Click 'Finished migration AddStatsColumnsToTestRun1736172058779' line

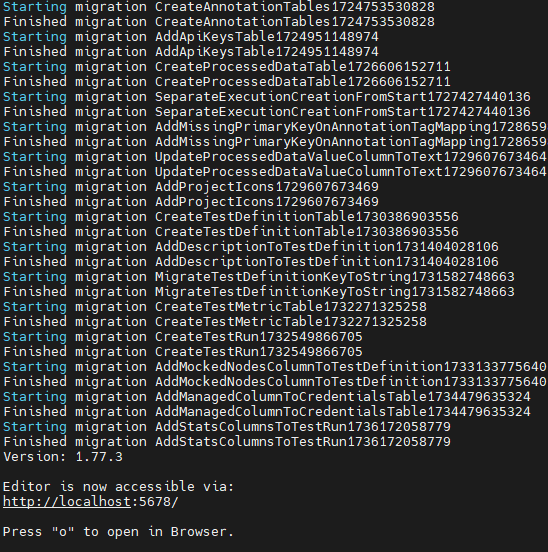pos(227,441)
